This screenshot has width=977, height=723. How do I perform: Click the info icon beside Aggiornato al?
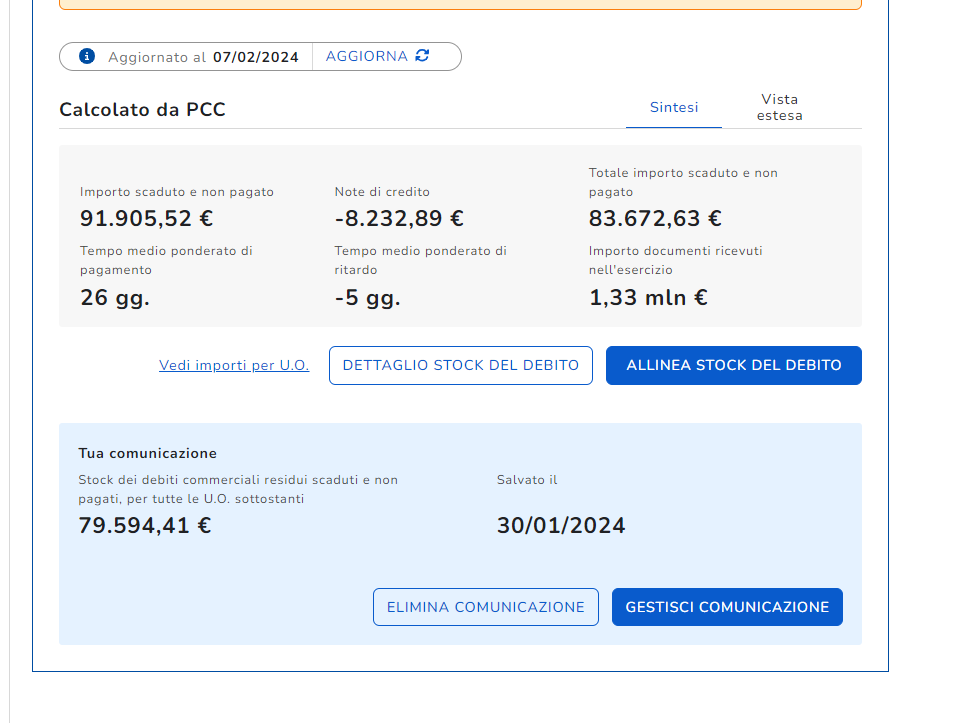pyautogui.click(x=87, y=57)
